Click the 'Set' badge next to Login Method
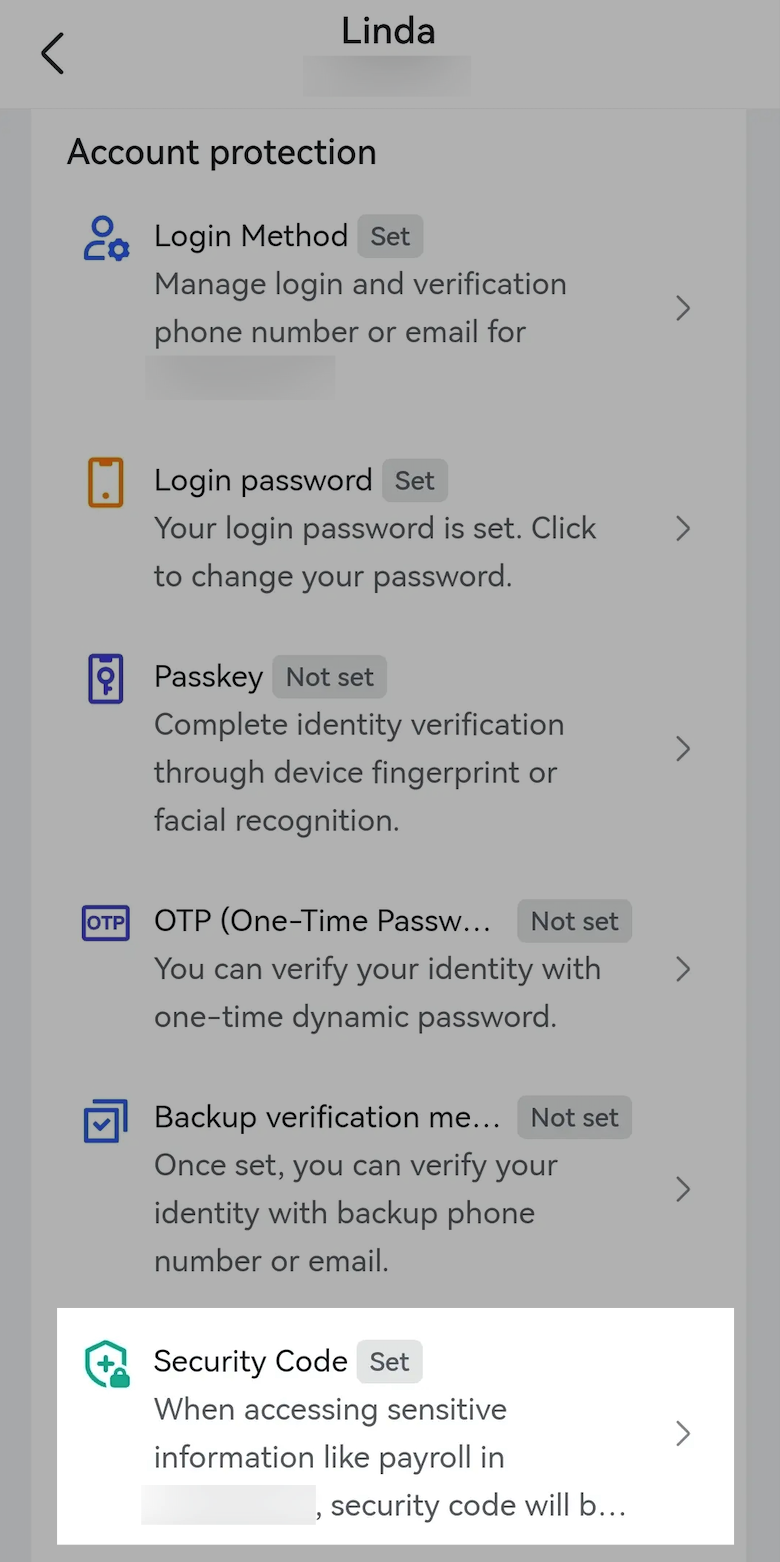Viewport: 780px width, 1562px height. [x=389, y=236]
